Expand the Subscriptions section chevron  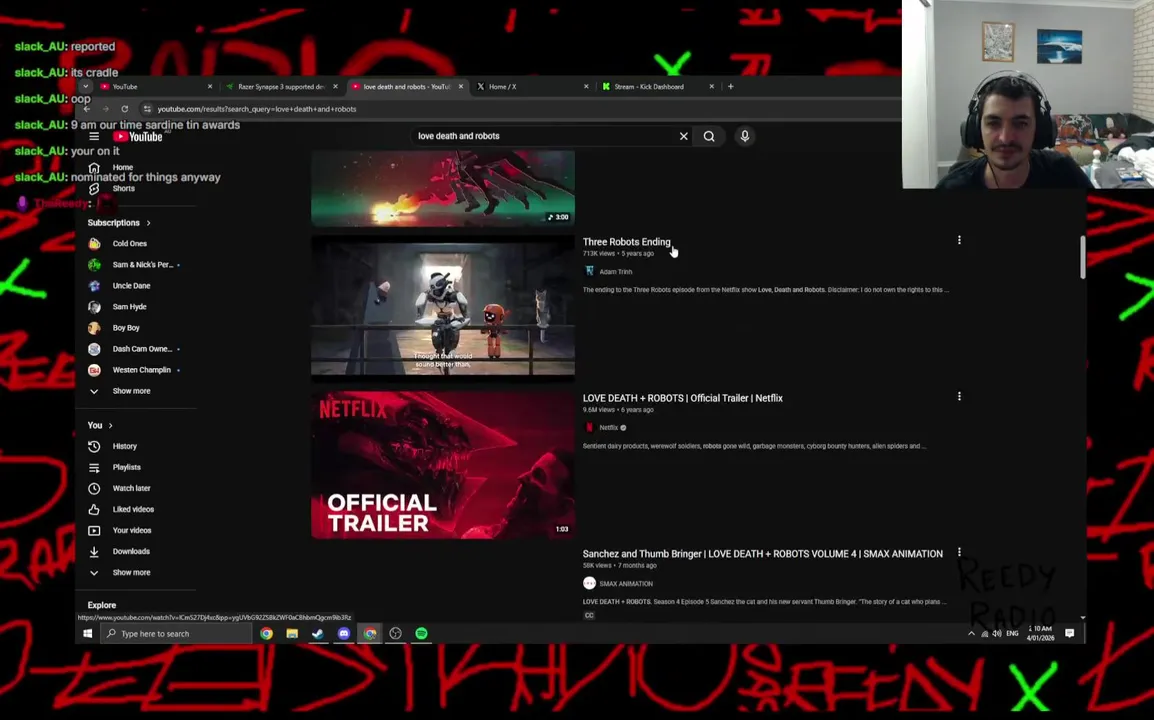149,222
